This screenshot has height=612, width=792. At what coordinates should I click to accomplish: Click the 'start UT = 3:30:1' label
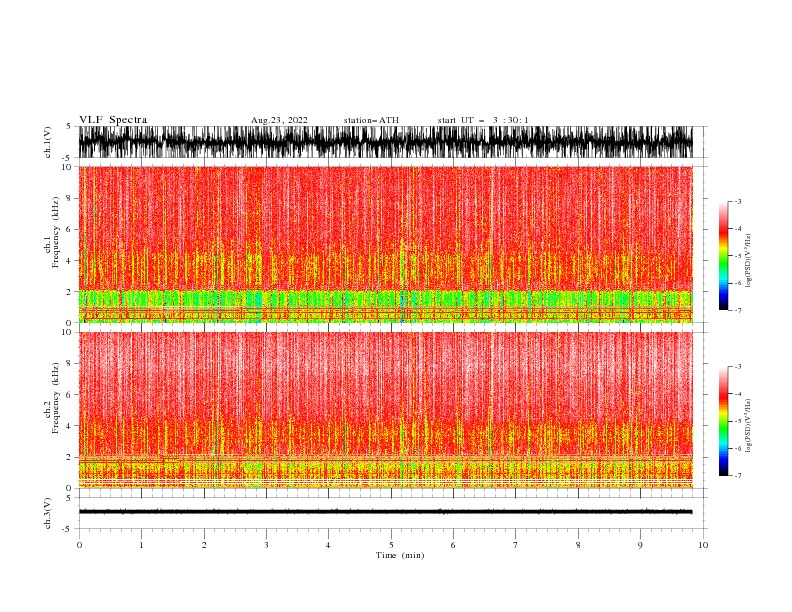point(483,120)
